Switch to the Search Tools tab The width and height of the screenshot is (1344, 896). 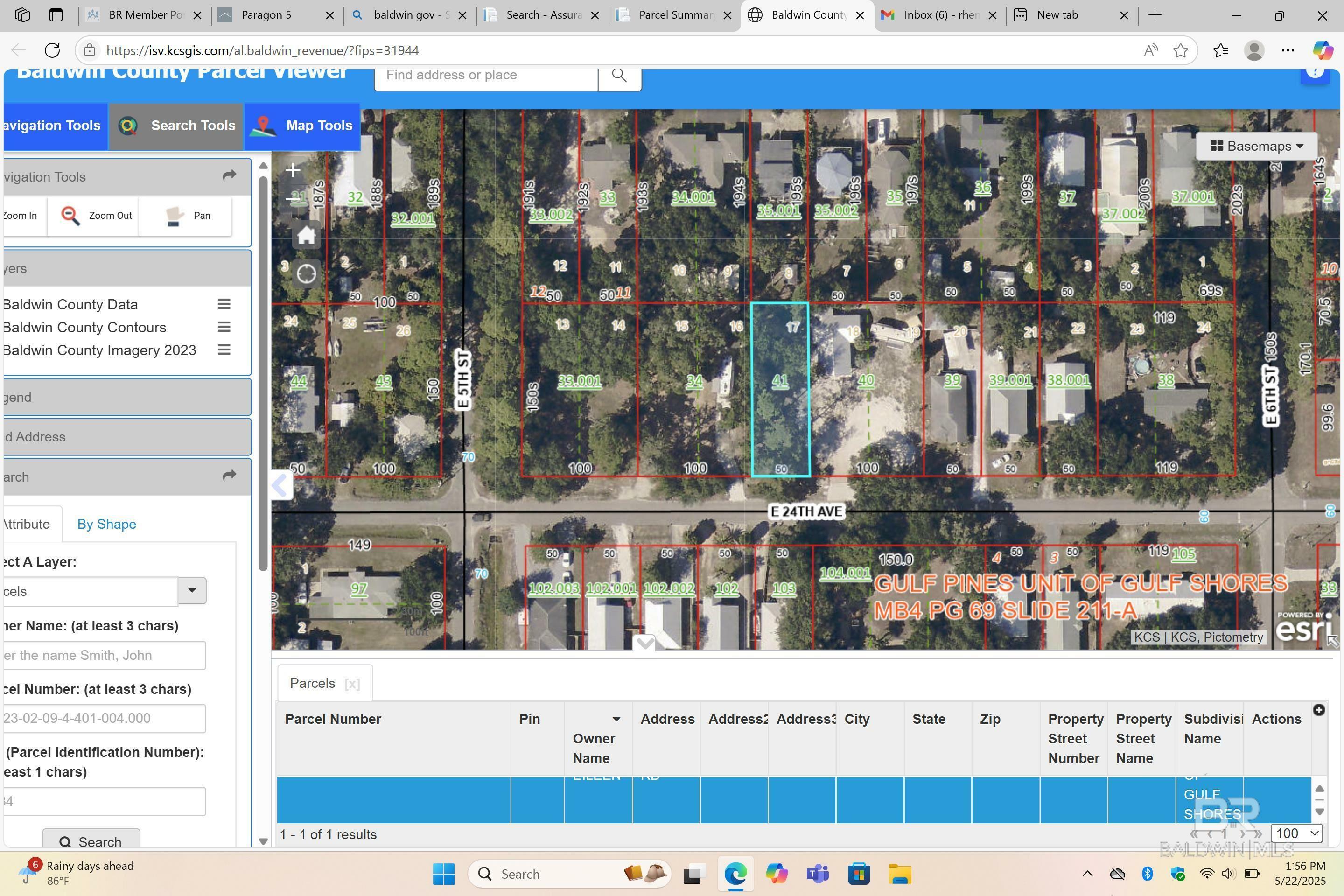176,126
